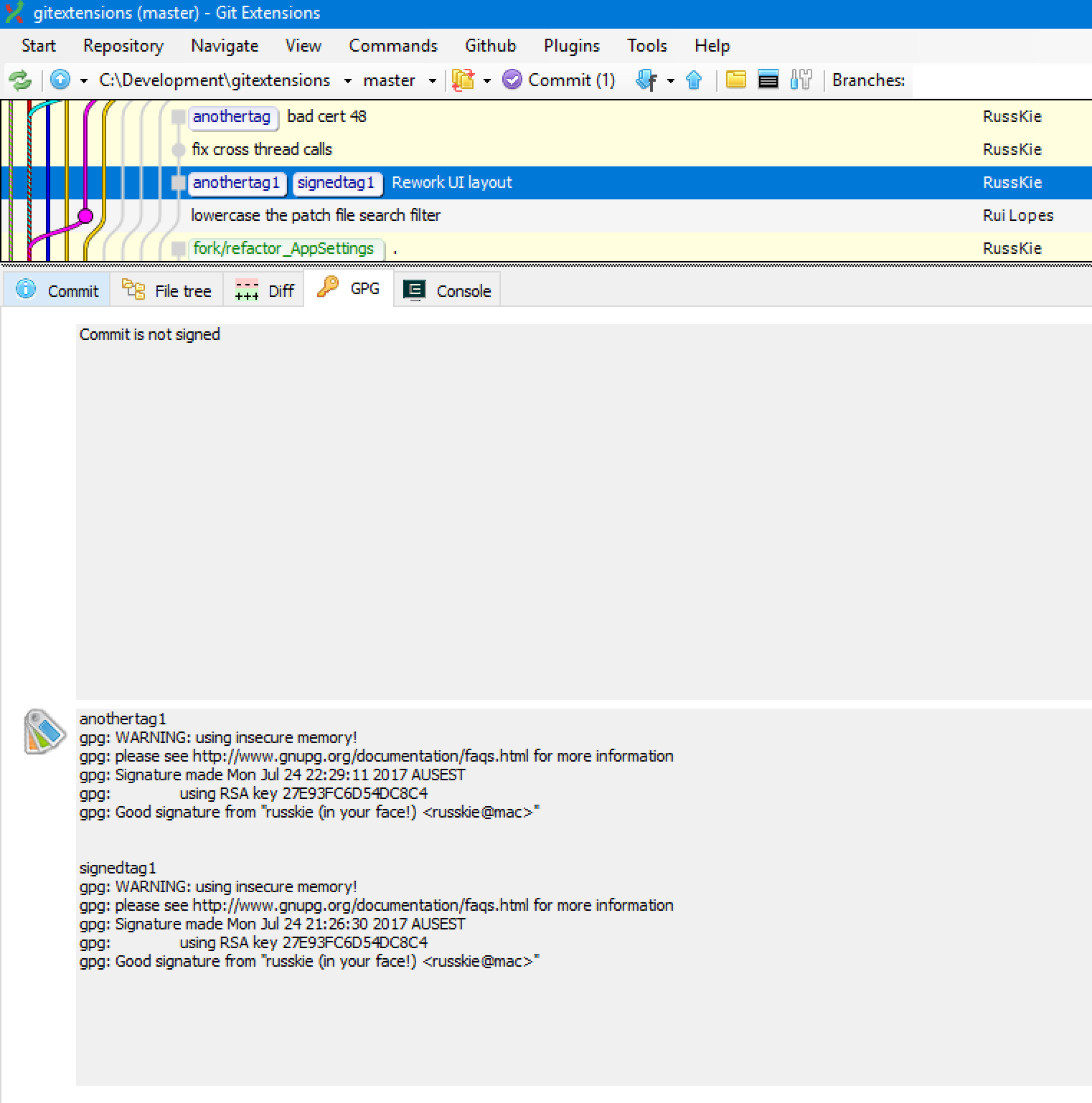Select the anothertag1 tag label

click(237, 183)
